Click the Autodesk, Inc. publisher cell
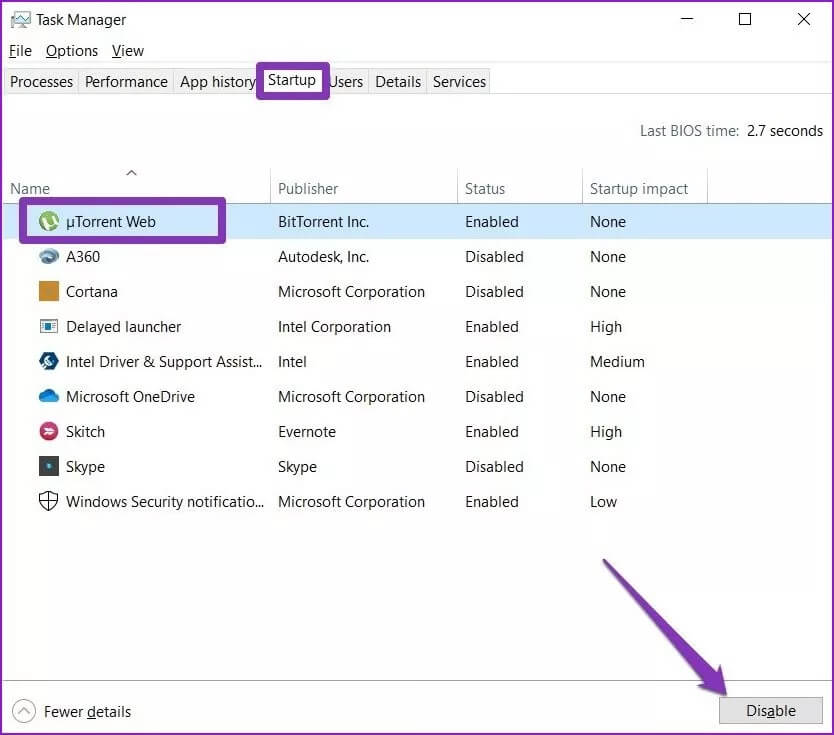The image size is (834, 735). tap(323, 257)
